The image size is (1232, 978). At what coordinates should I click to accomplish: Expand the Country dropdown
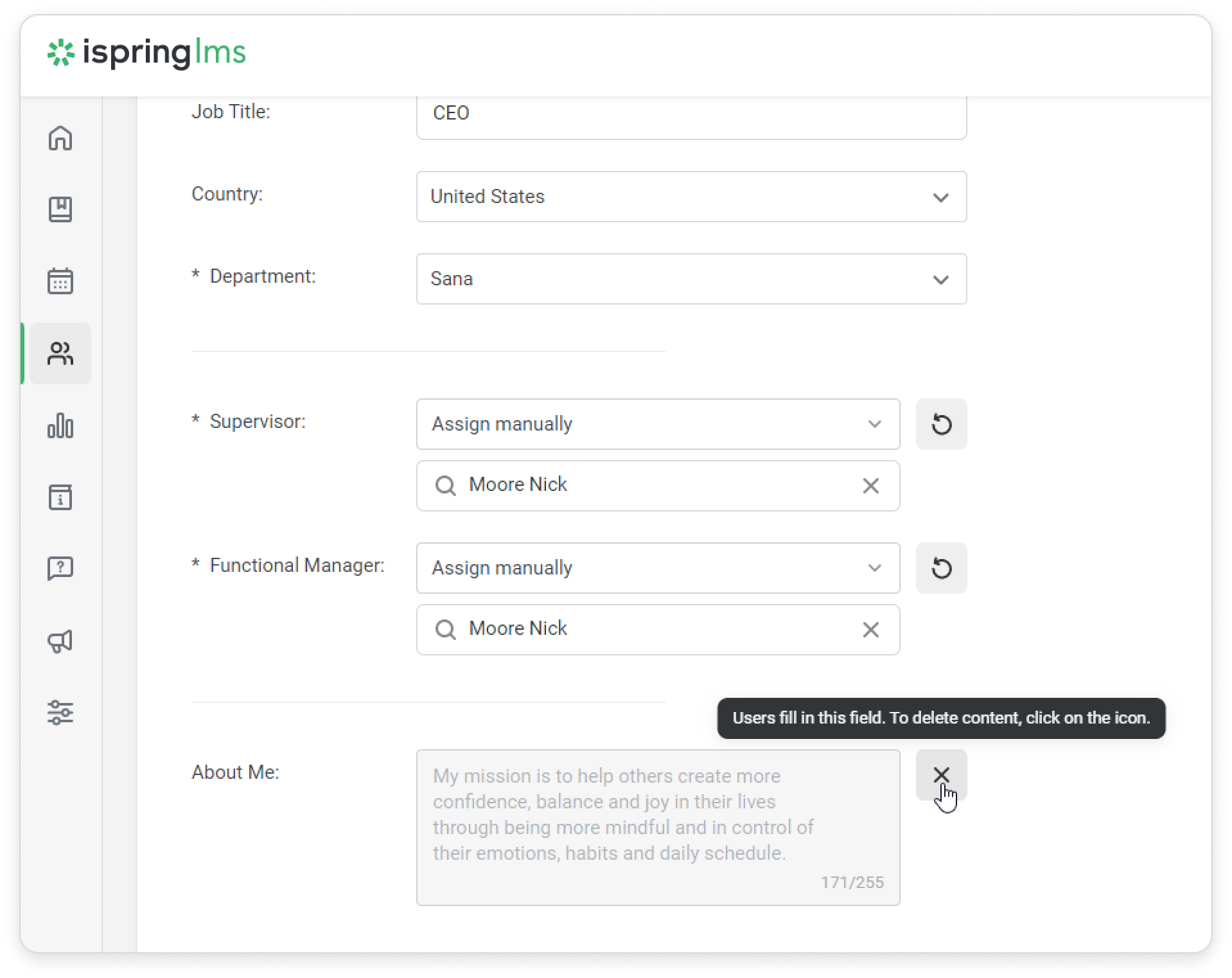coord(691,197)
